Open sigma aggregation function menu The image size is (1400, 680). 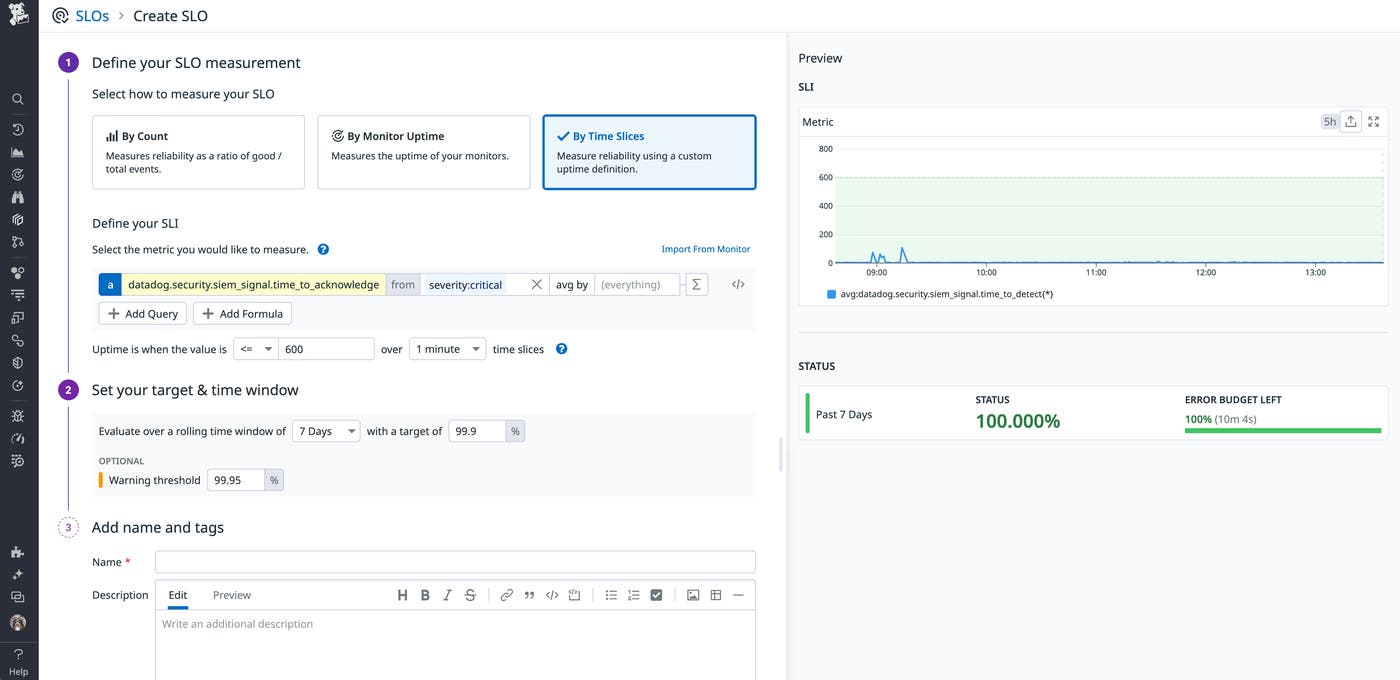click(x=697, y=285)
